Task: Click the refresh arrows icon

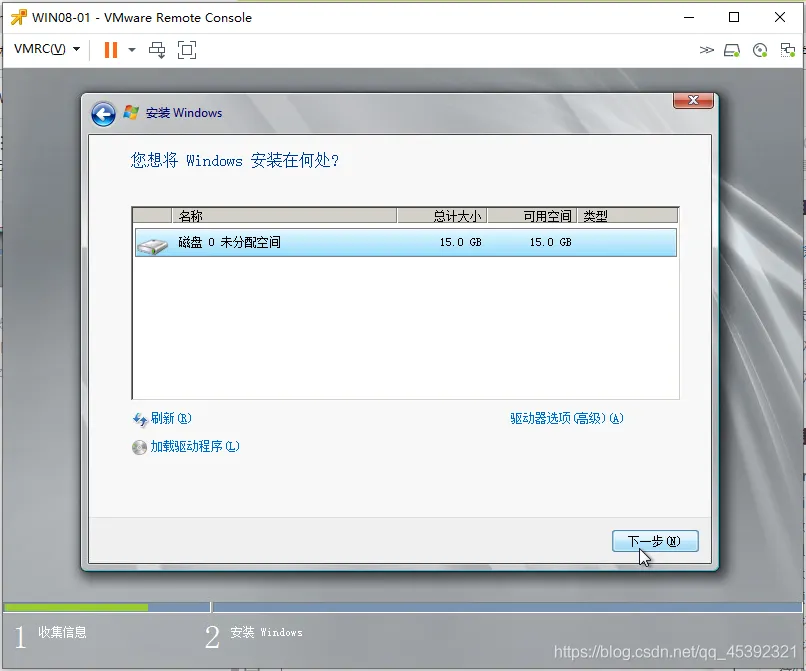Action: point(140,420)
